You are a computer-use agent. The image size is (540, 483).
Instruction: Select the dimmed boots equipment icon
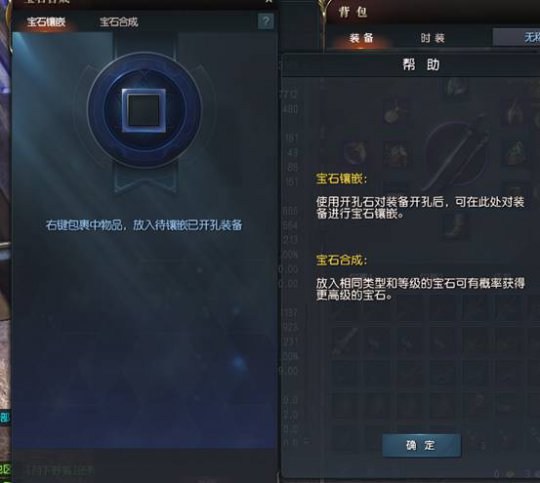point(455,227)
